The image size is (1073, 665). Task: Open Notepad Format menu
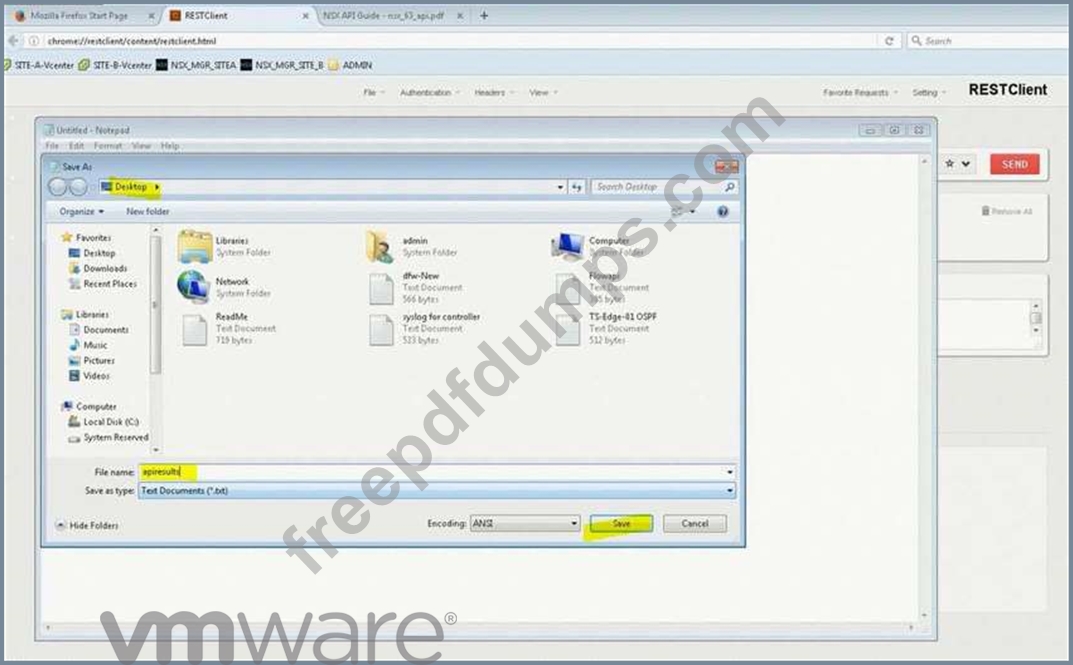tap(107, 146)
